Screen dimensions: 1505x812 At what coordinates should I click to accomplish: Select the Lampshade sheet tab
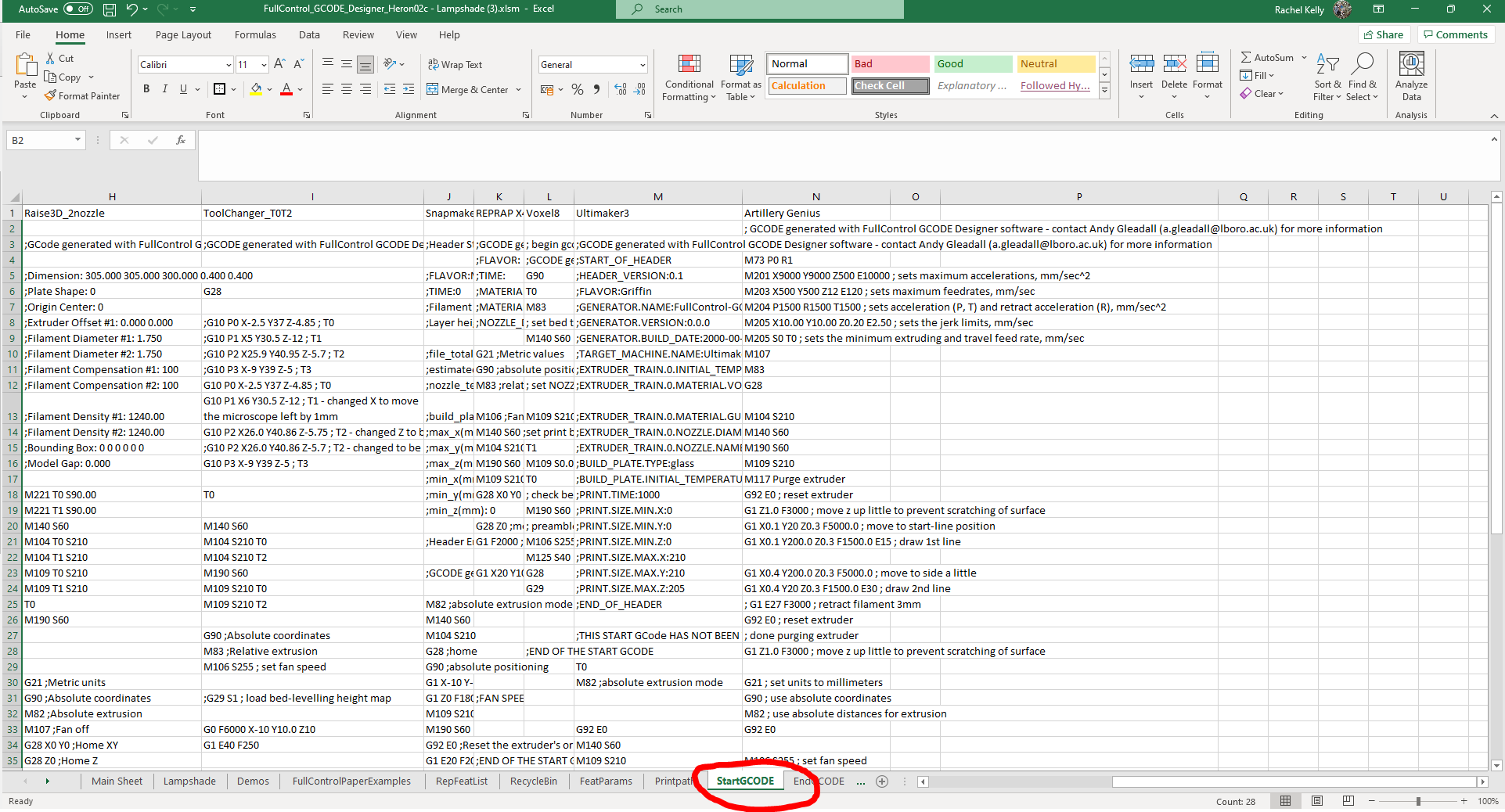point(189,781)
